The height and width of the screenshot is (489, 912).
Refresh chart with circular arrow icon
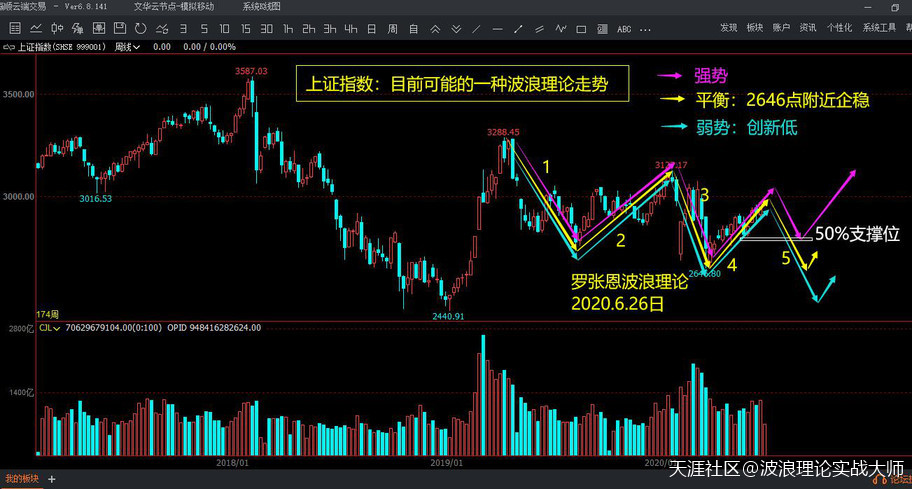pyautogui.click(x=140, y=28)
